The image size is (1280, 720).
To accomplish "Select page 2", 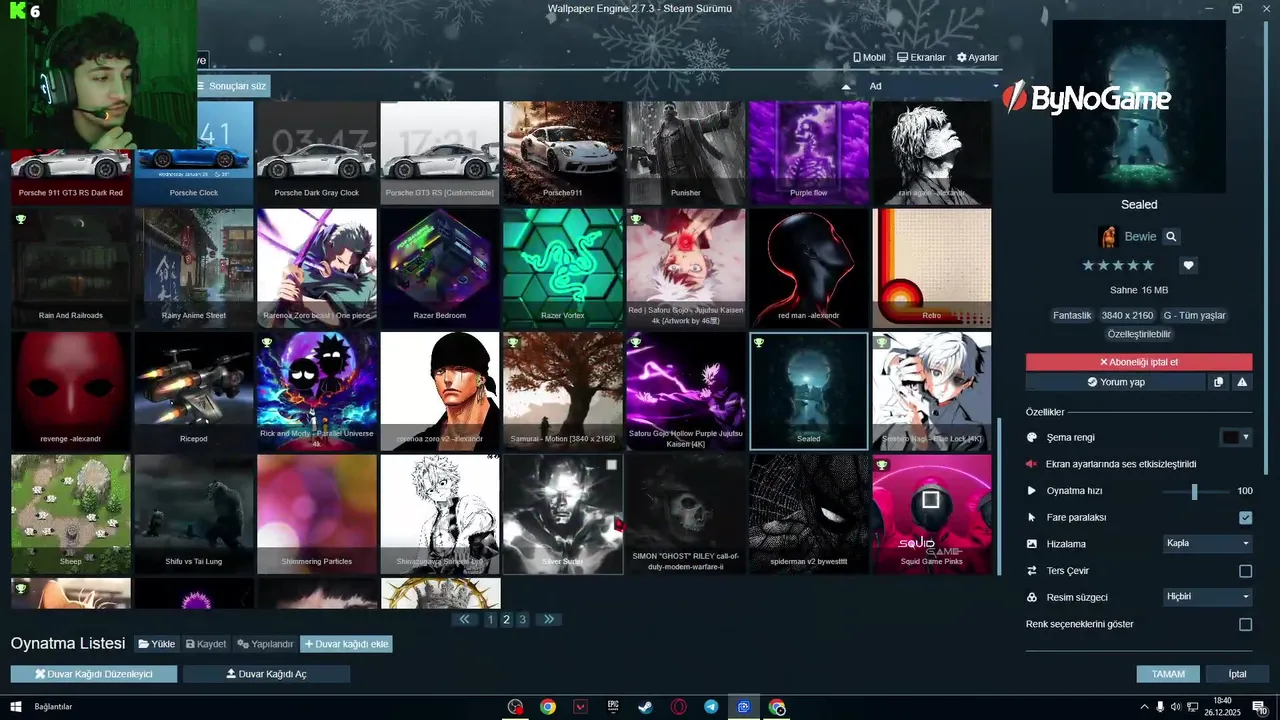I will [x=506, y=620].
